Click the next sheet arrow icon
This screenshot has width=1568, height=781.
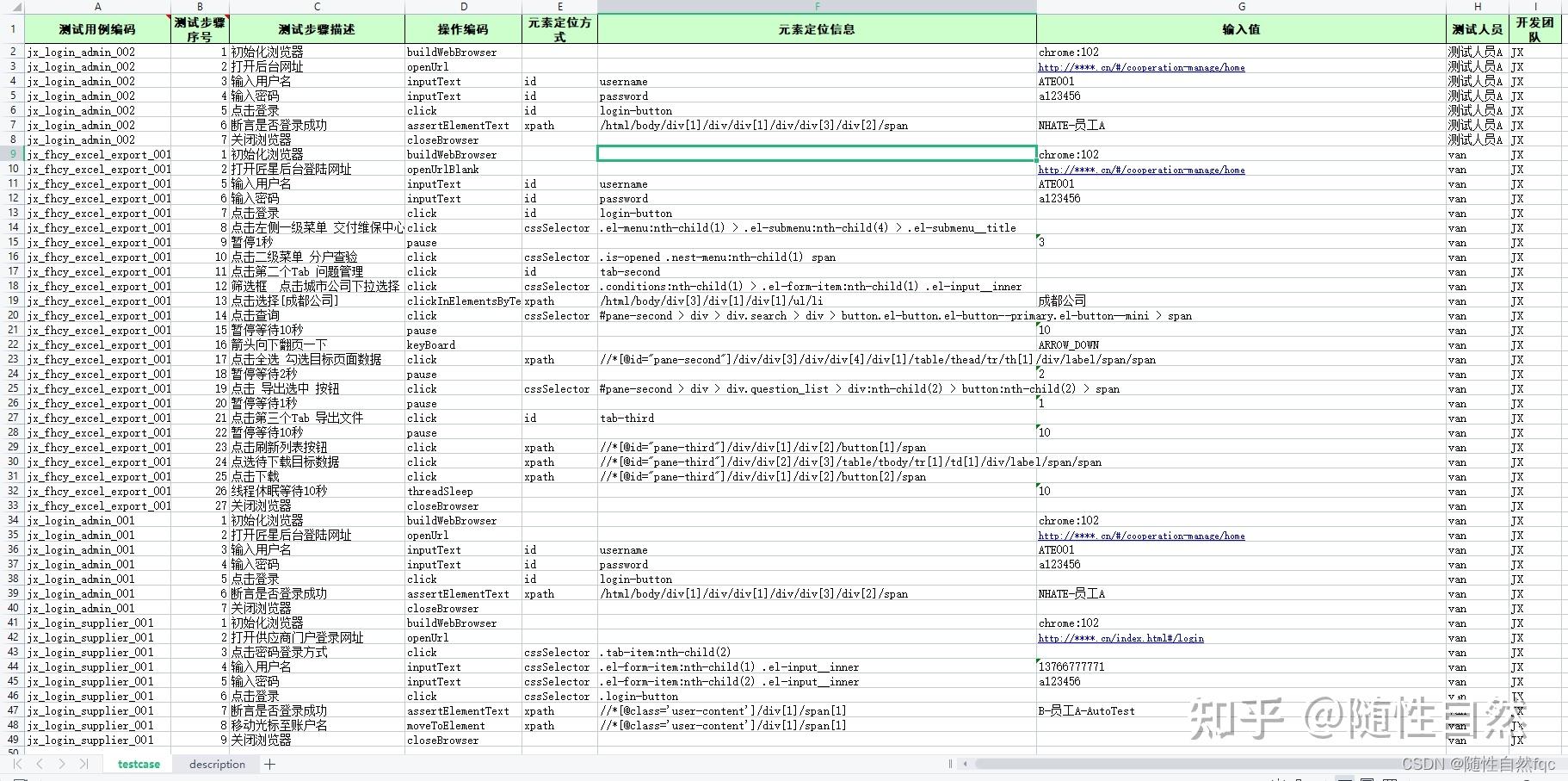(x=60, y=764)
